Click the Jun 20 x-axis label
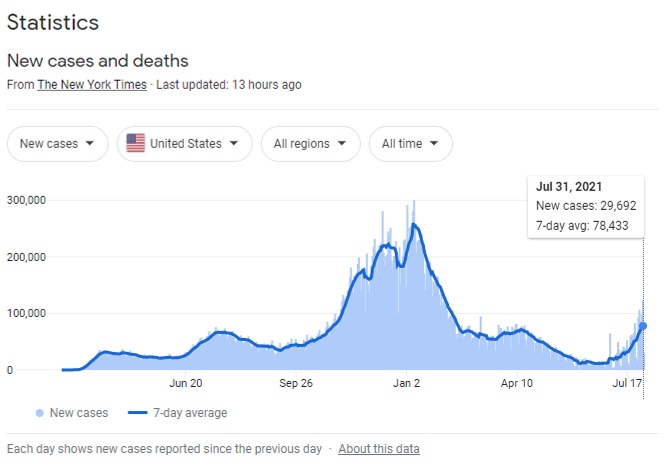The width and height of the screenshot is (665, 466). pyautogui.click(x=186, y=383)
